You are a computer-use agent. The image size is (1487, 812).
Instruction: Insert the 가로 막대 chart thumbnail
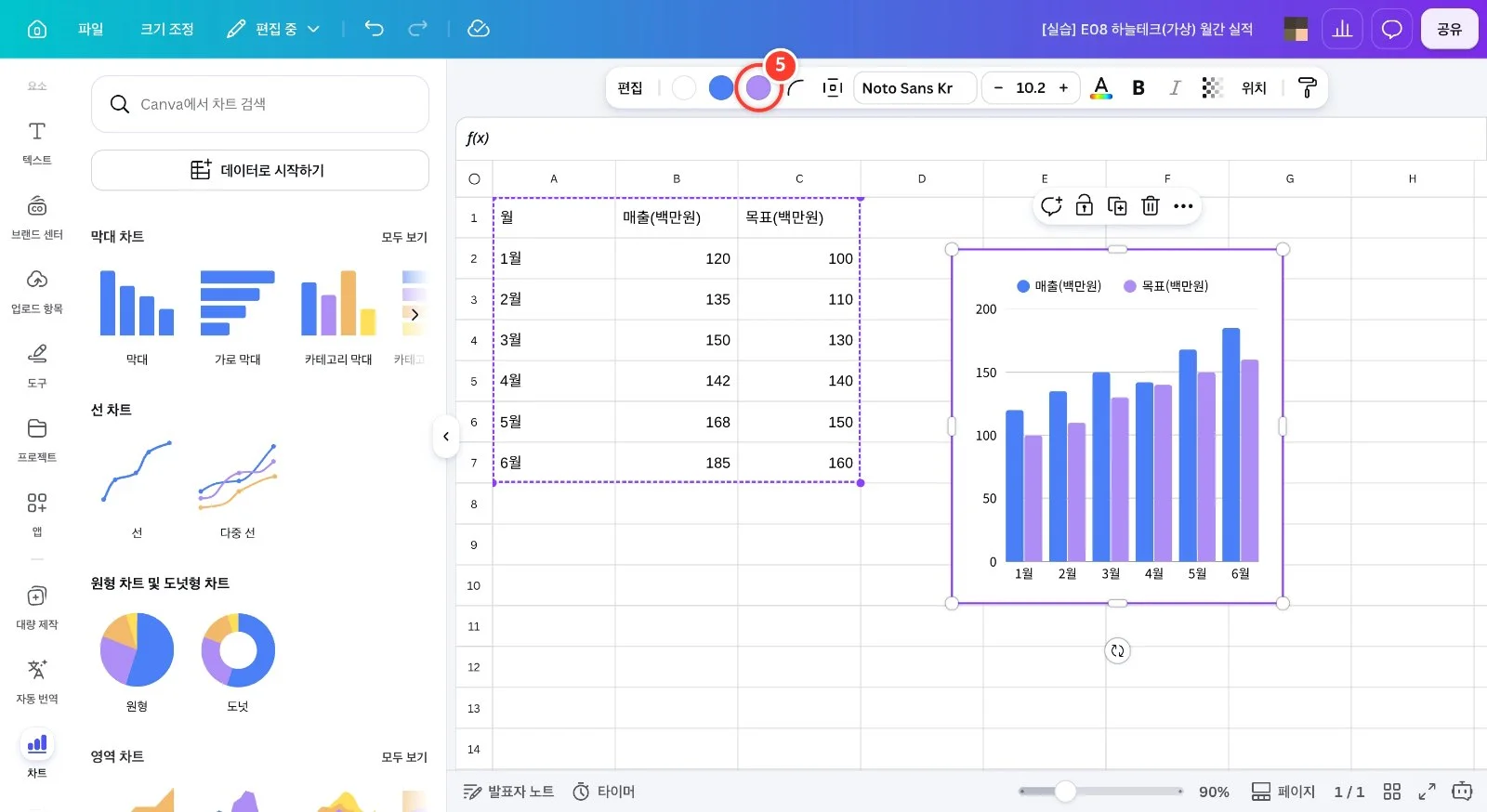238,303
